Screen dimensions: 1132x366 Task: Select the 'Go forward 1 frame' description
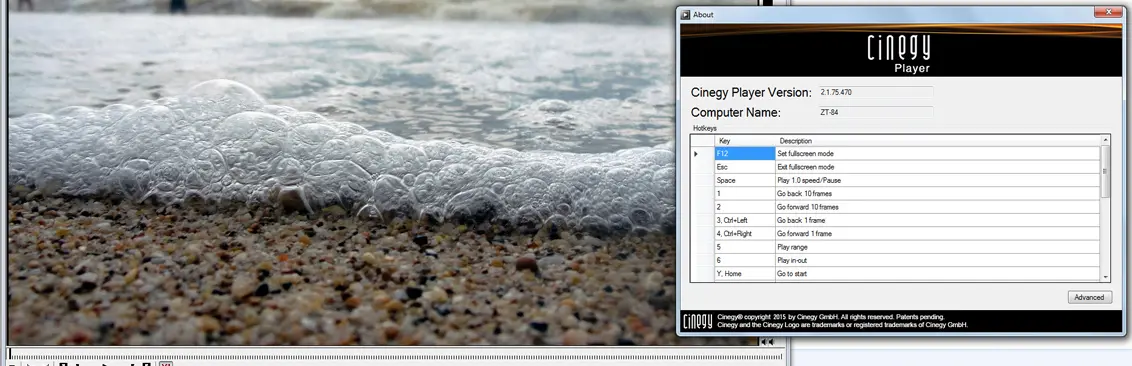point(937,234)
